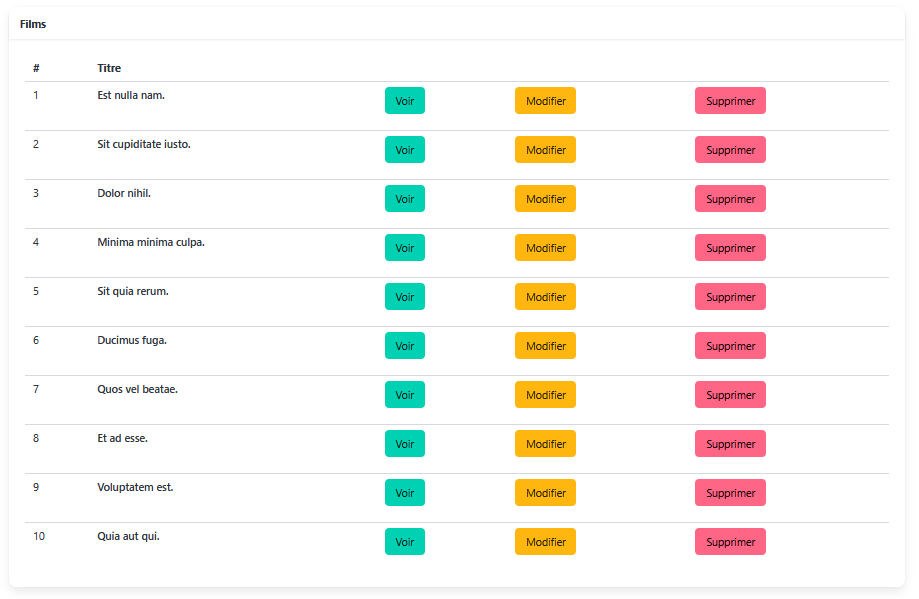Edit 'Et ad esse.' with Modifier

(545, 444)
